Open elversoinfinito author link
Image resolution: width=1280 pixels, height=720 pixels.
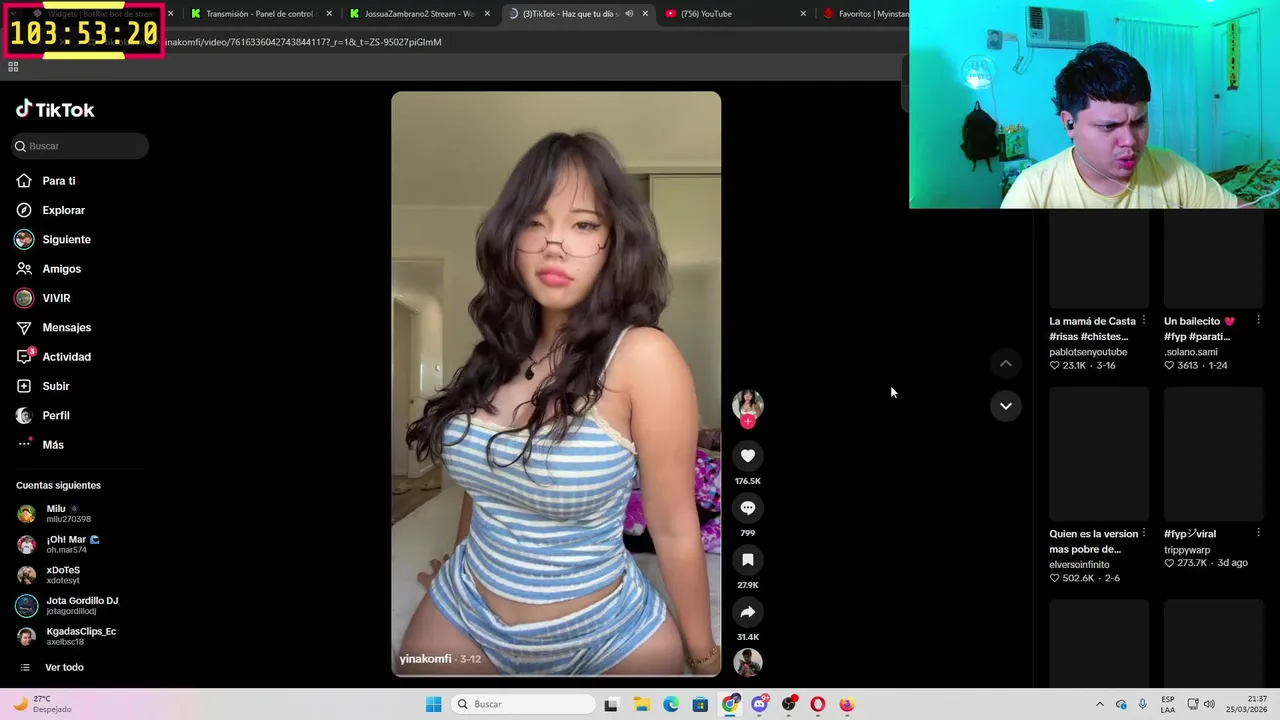[x=1079, y=565]
